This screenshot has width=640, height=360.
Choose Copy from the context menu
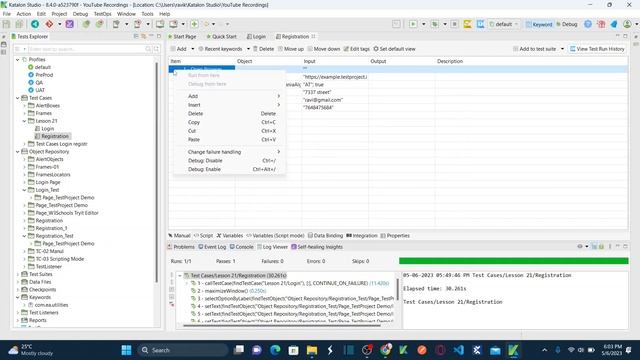[x=229, y=122]
